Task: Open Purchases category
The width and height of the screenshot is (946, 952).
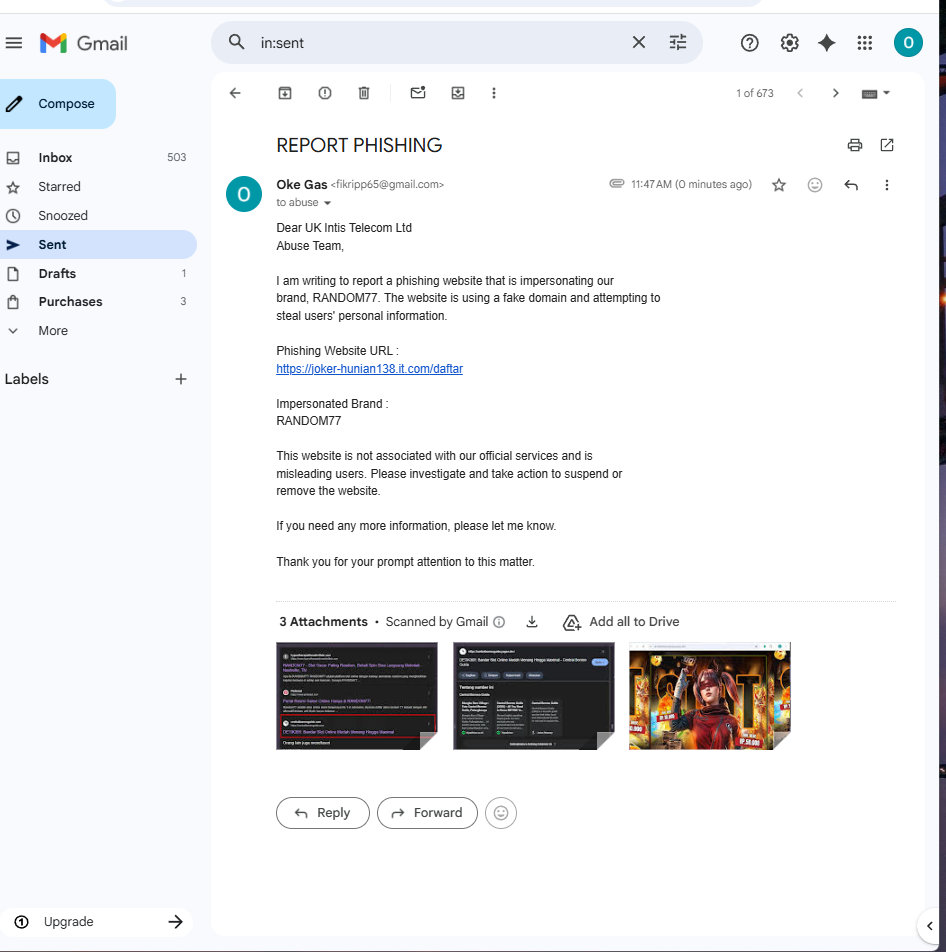Action: click(x=97, y=302)
